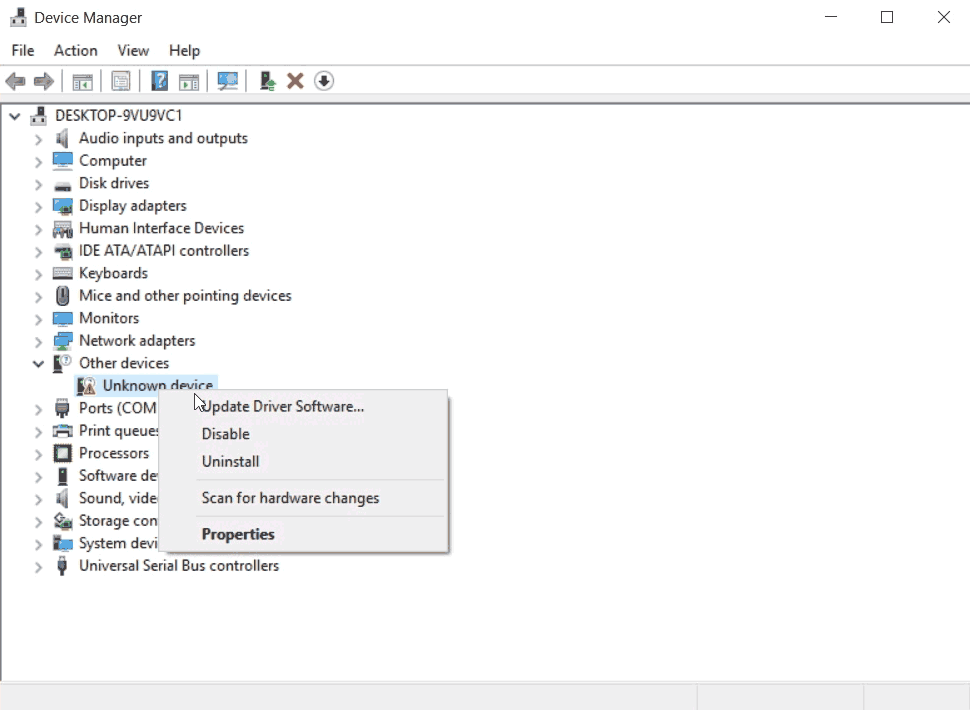Click the Update Driver Software toolbar icon
970x710 pixels.
pyautogui.click(x=267, y=81)
